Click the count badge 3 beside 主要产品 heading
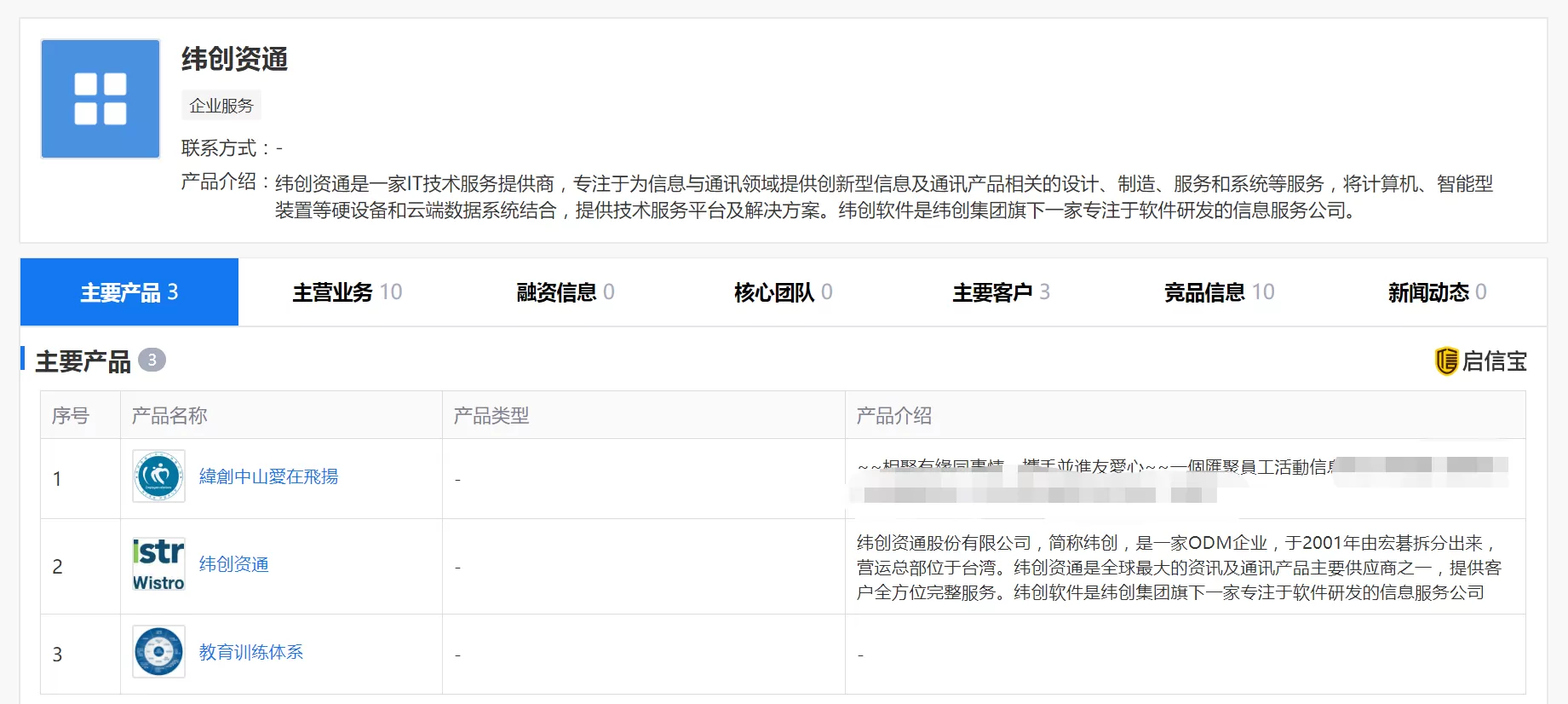 click(152, 361)
